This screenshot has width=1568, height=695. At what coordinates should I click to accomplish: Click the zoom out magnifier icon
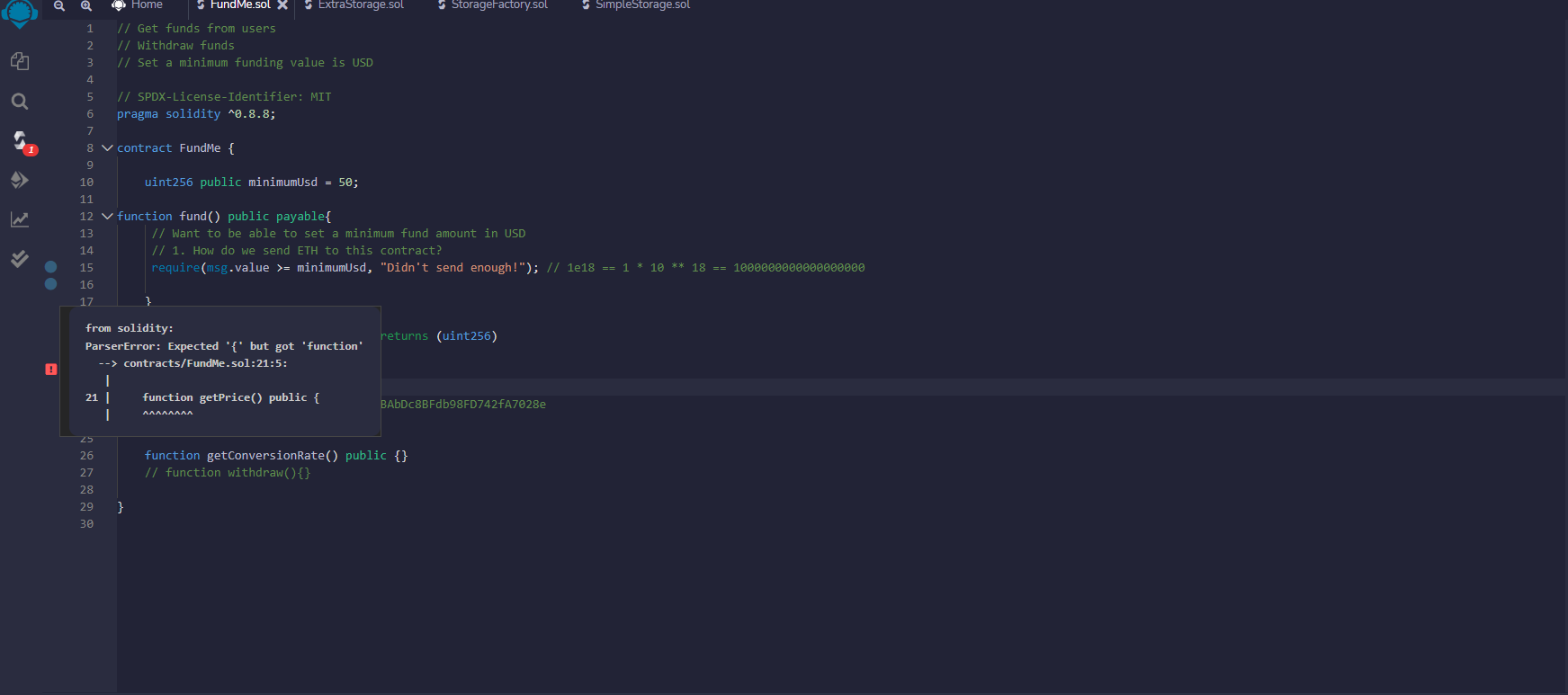tap(59, 5)
